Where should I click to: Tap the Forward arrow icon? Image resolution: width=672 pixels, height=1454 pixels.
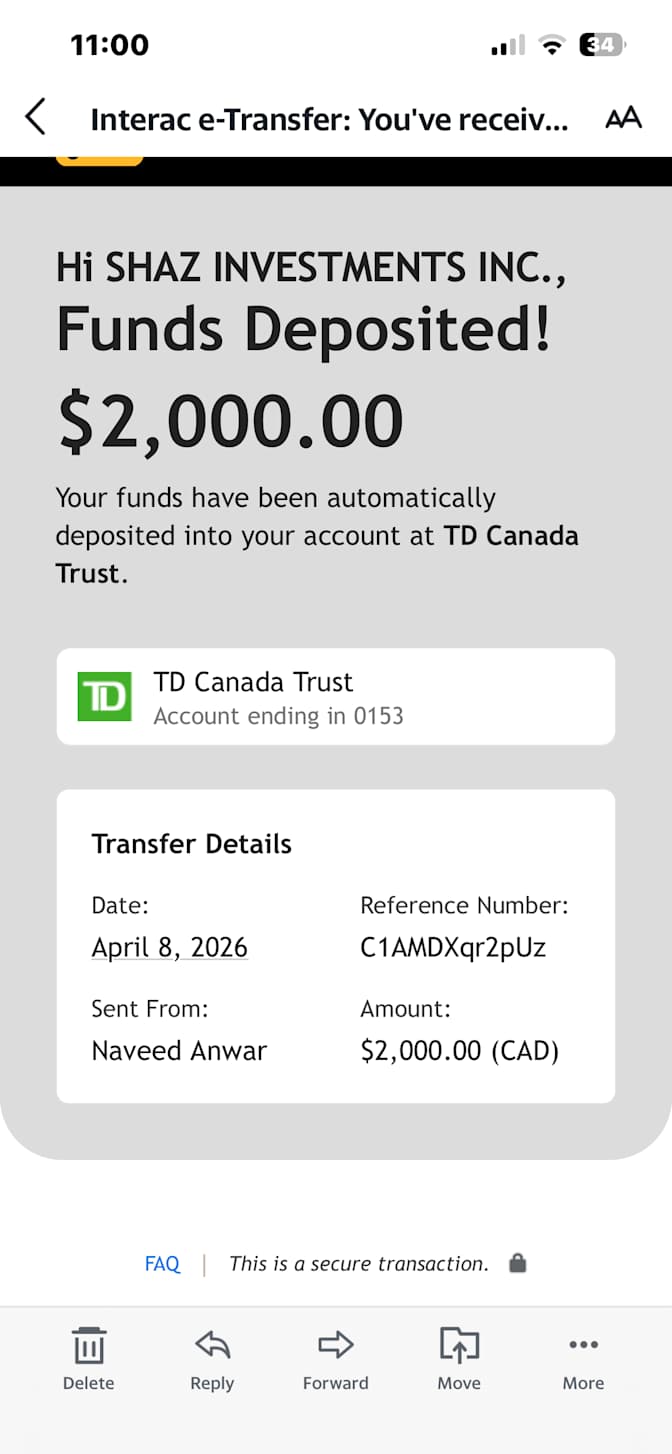tap(336, 1345)
